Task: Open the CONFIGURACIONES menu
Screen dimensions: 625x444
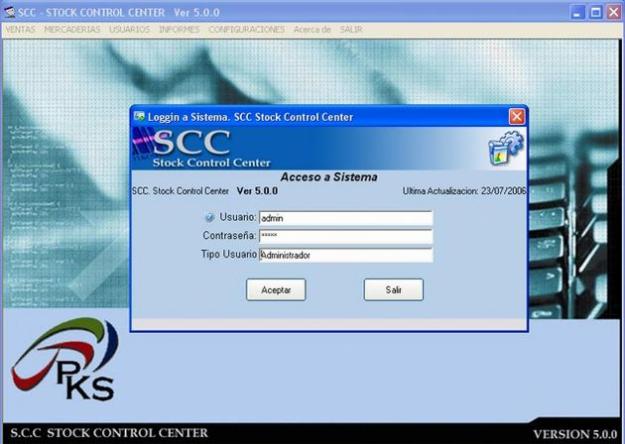Action: tap(247, 29)
